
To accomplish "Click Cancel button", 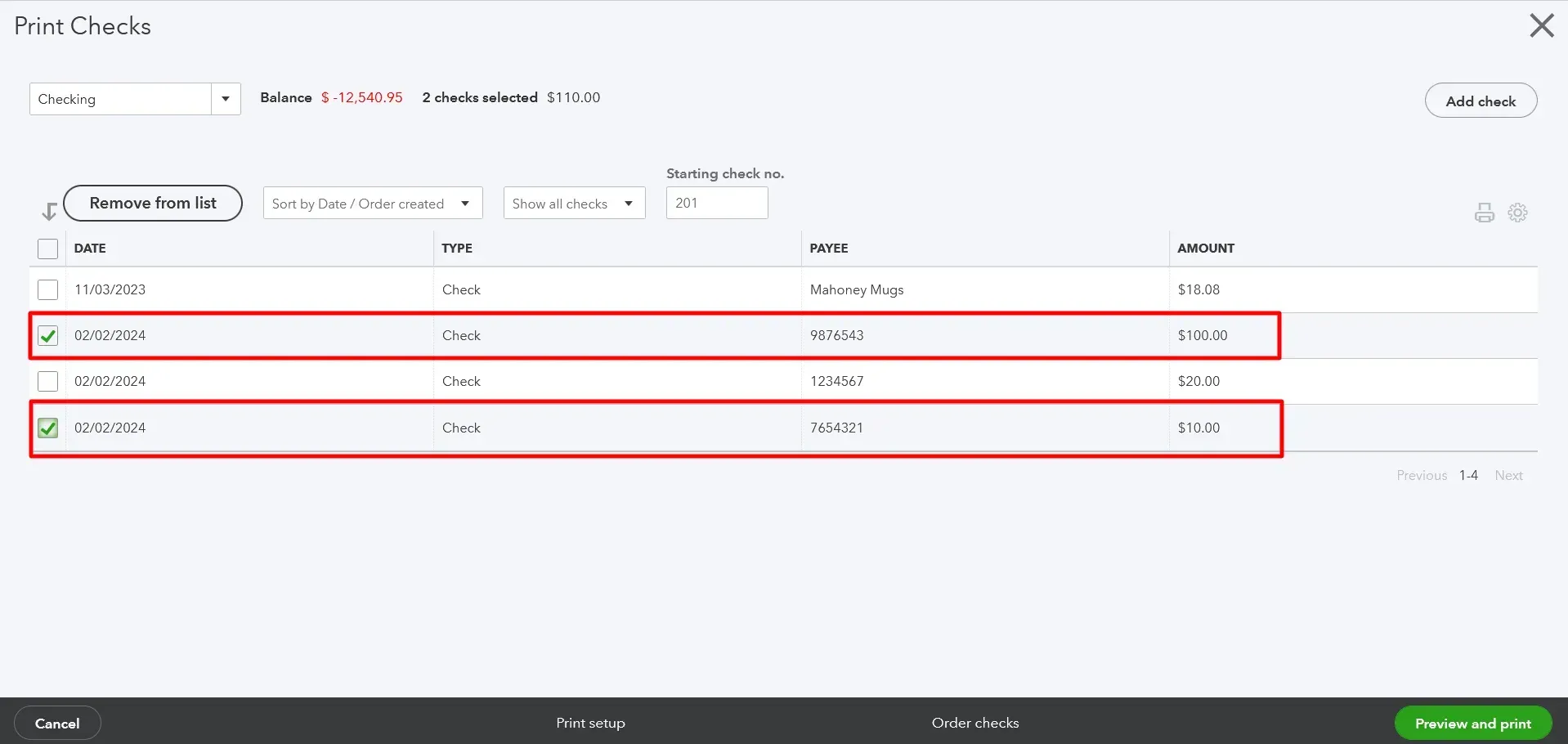I will (x=57, y=724).
